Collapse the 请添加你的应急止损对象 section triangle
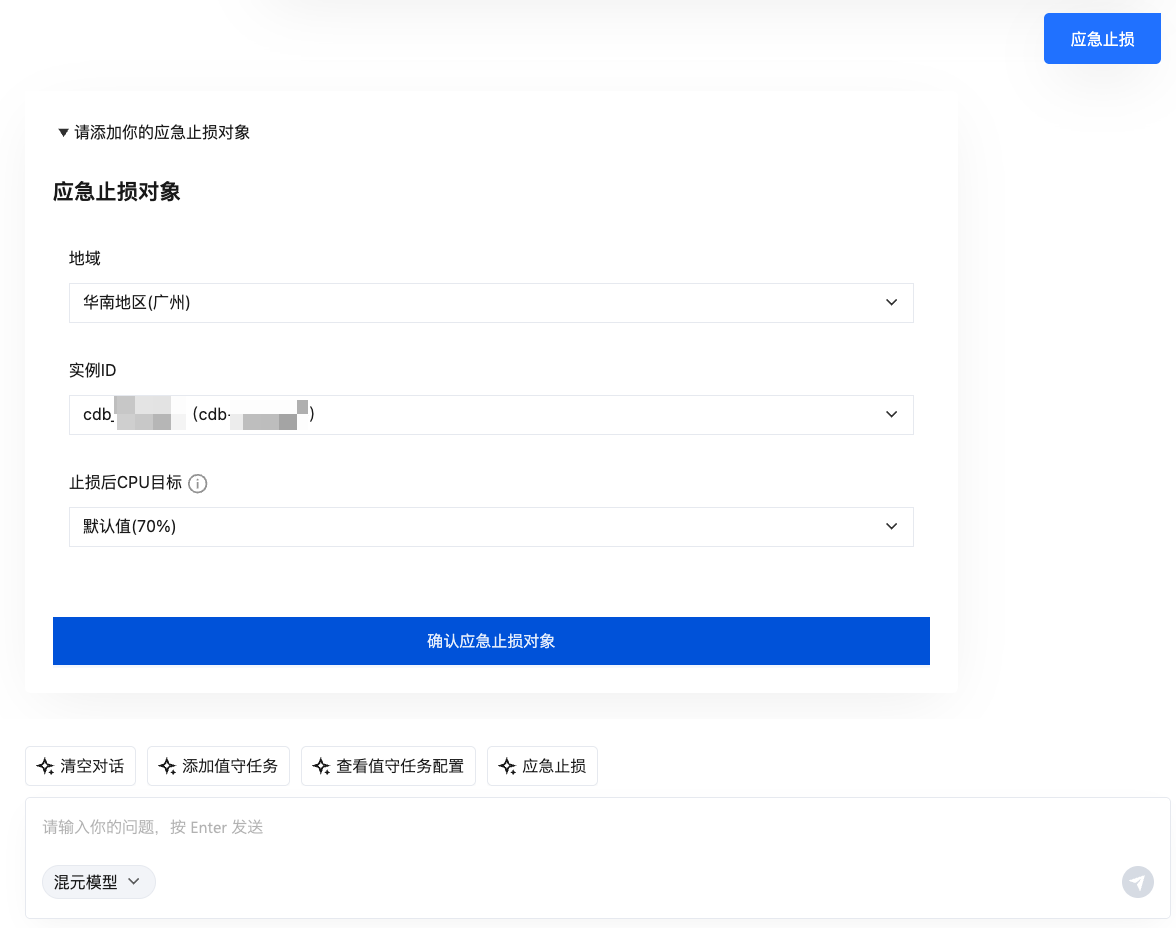This screenshot has width=1176, height=928. coord(64,133)
